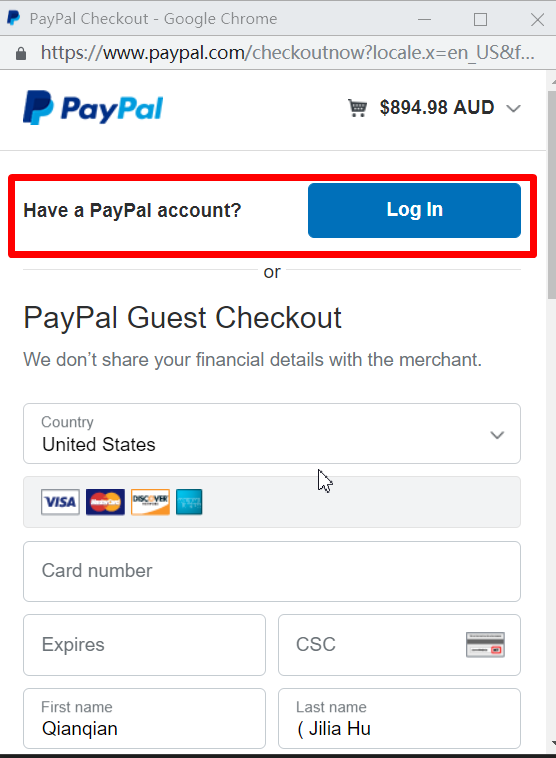Click the First name field containing Qianqian

(145, 718)
